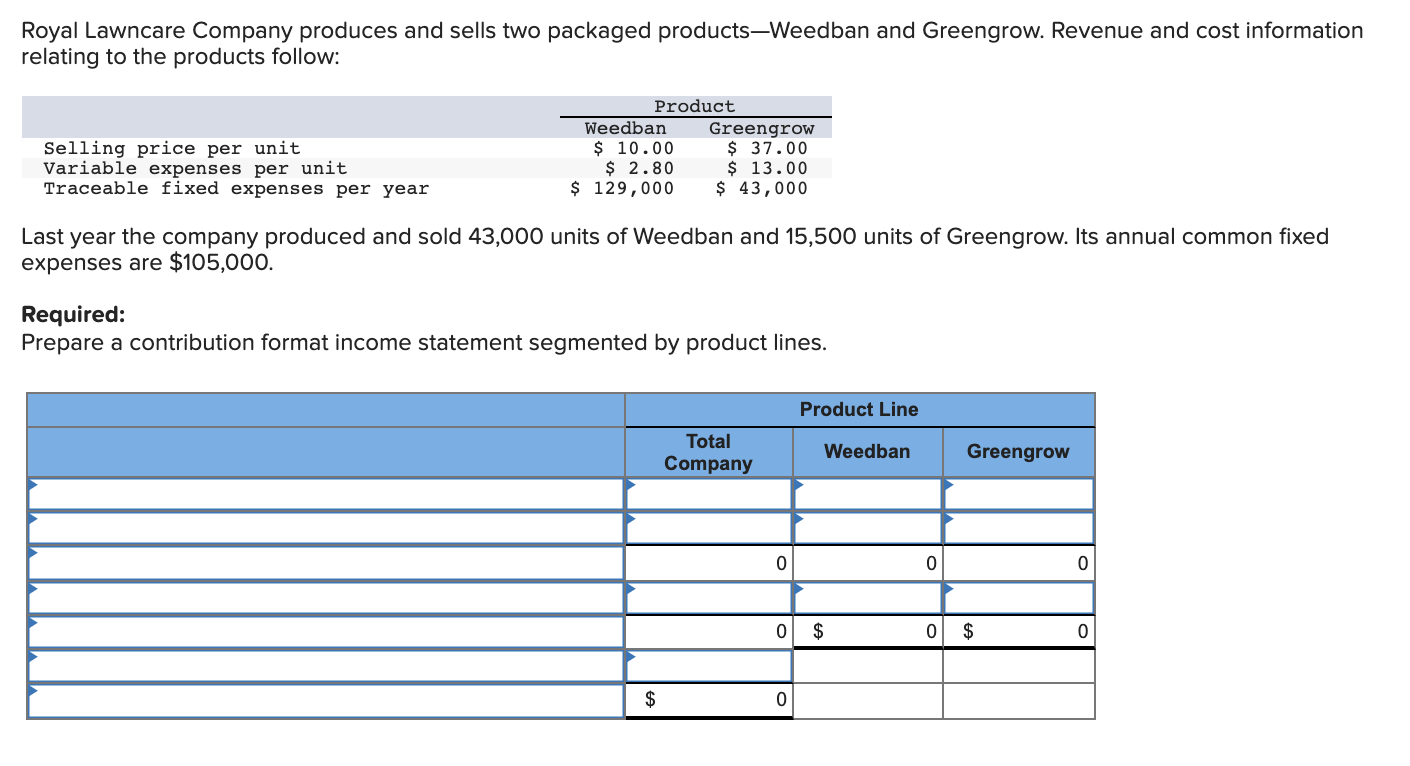Select Total Company input in first row
The height and width of the screenshot is (766, 1410).
click(709, 494)
